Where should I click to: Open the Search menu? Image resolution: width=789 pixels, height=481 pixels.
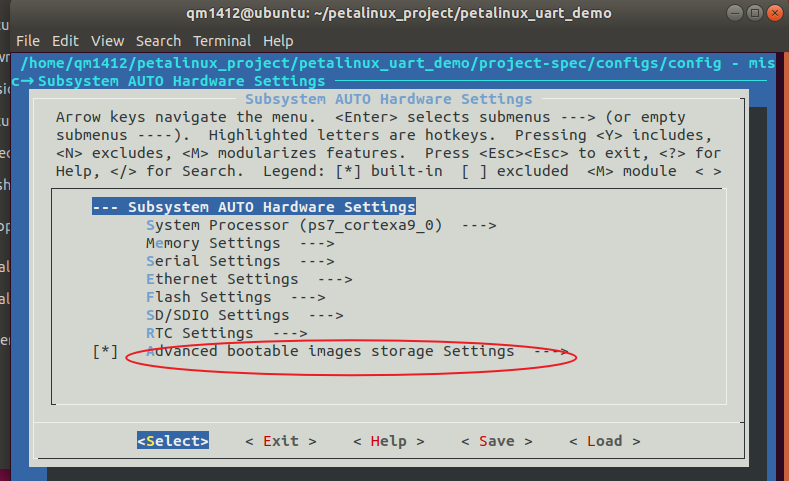coord(158,41)
